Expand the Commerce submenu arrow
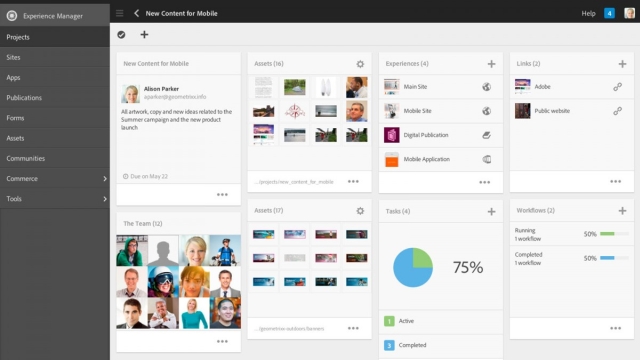This screenshot has width=640, height=360. tap(105, 179)
